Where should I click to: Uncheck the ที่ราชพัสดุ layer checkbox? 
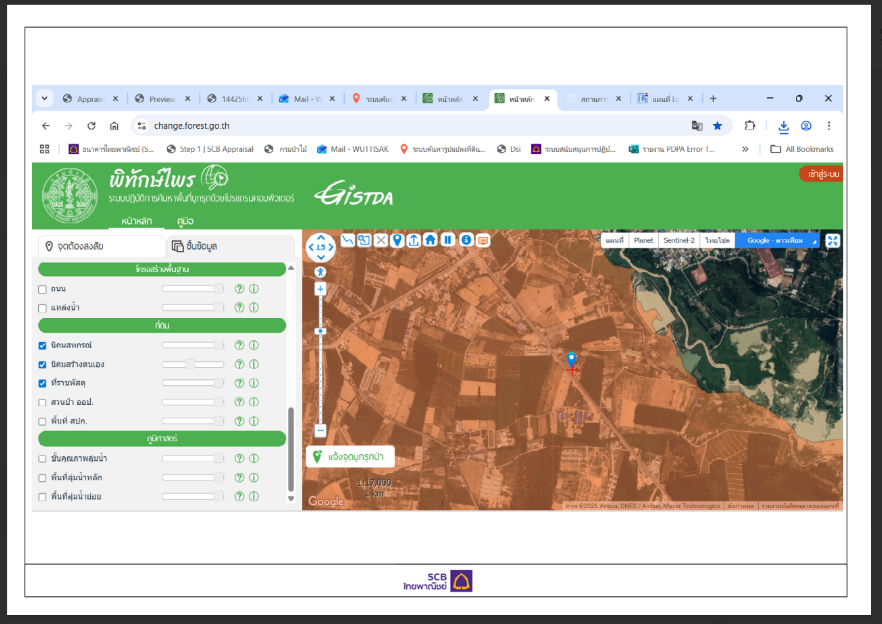pyautogui.click(x=42, y=383)
